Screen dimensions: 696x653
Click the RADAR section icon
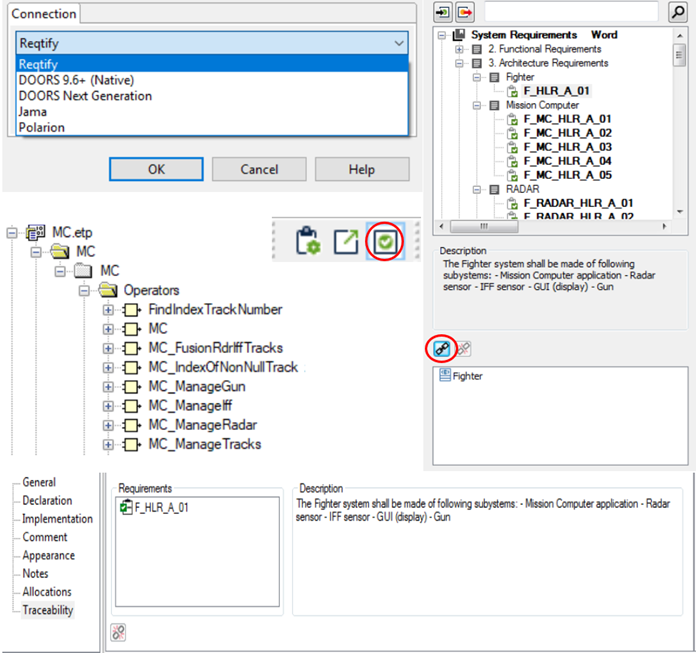pyautogui.click(x=494, y=190)
